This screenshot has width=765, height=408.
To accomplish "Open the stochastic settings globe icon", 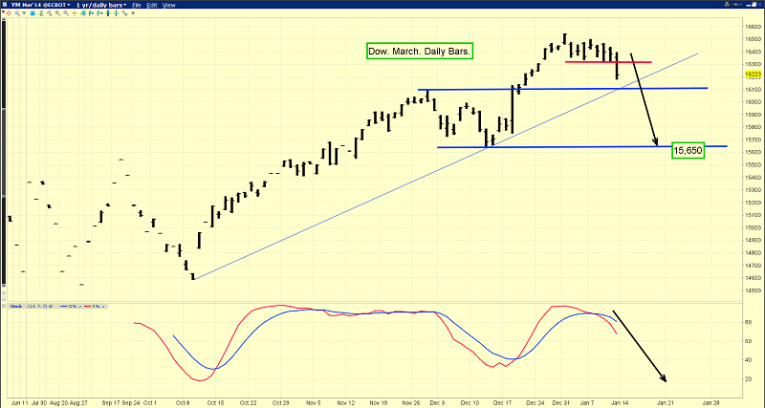I will pyautogui.click(x=51, y=306).
